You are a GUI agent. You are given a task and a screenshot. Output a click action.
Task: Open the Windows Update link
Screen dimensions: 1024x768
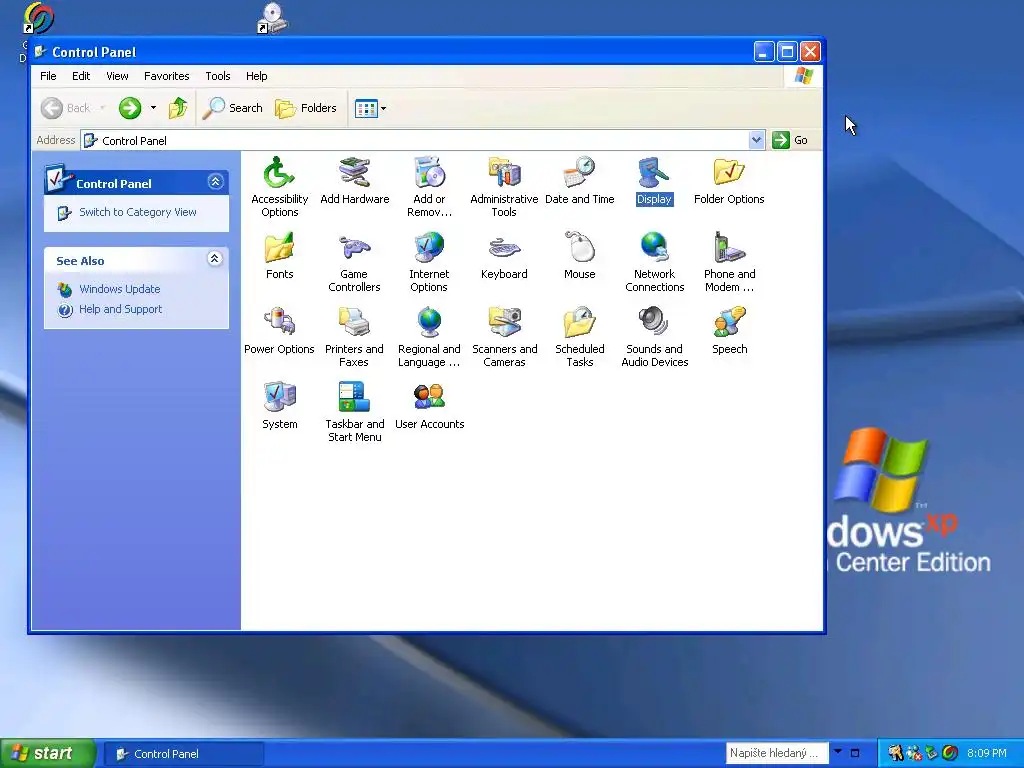click(x=120, y=289)
